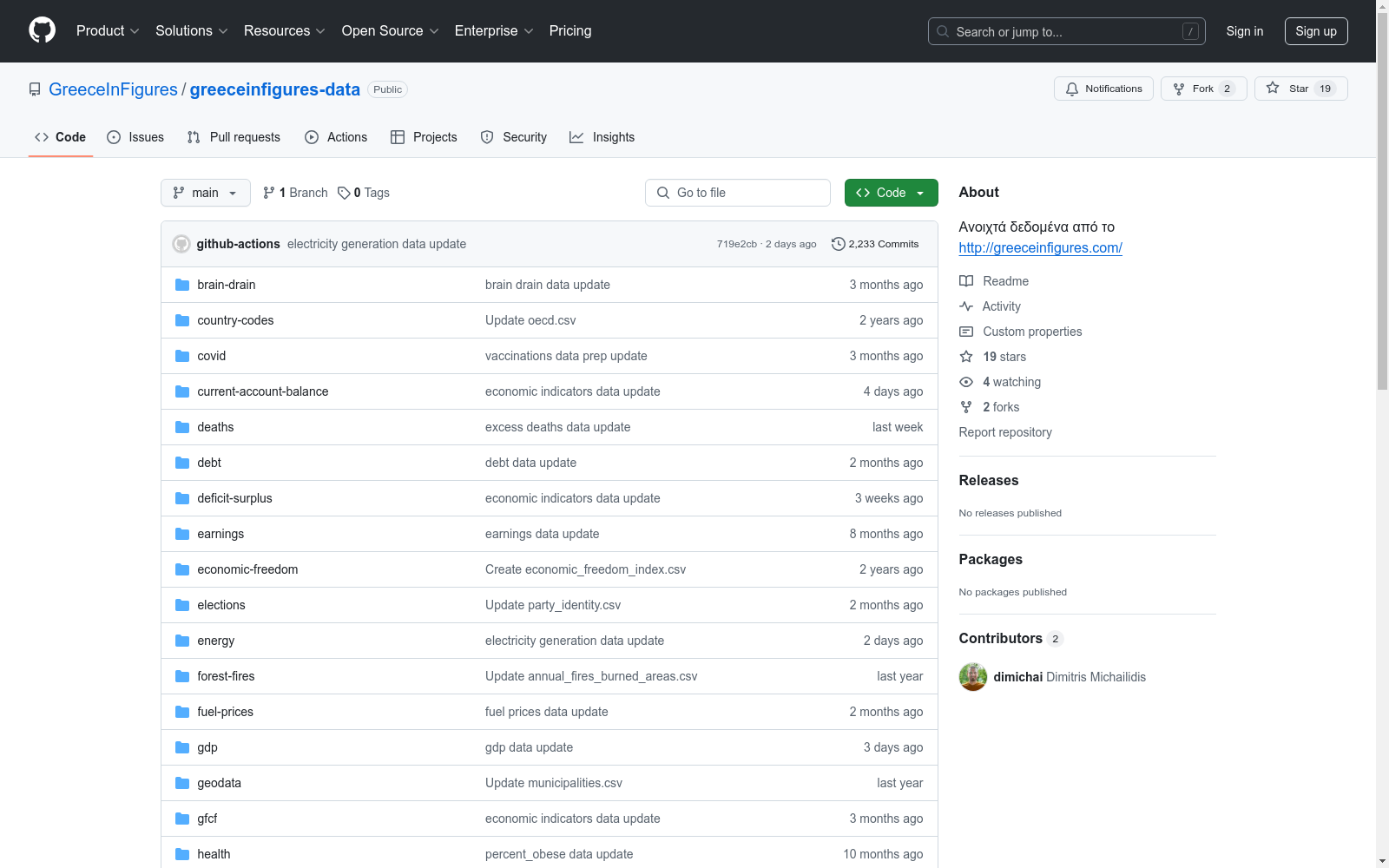
Task: Open Custom properties link
Action: coord(1021,332)
